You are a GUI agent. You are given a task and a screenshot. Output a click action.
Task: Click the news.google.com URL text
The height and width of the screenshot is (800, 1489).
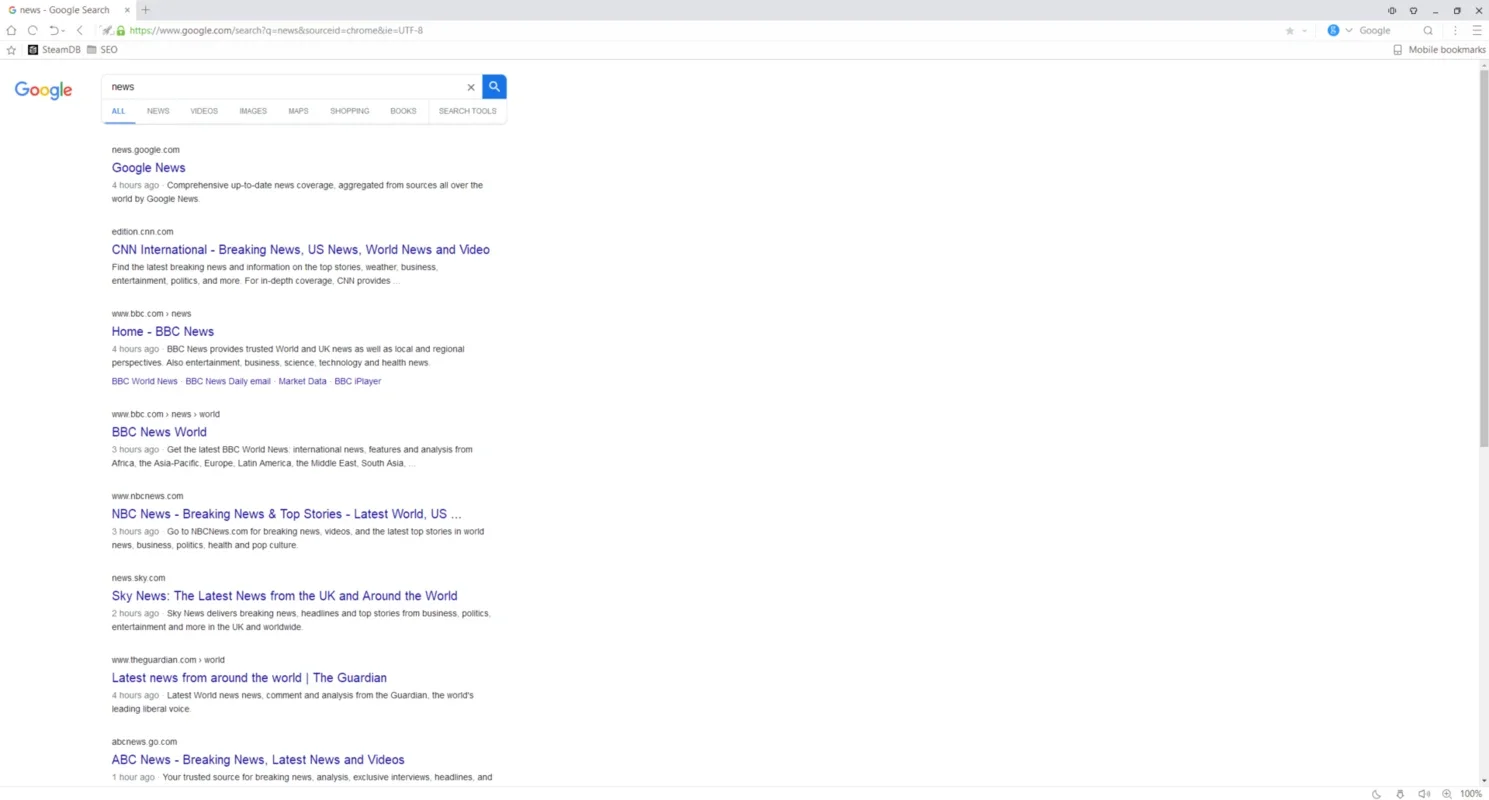[146, 150]
